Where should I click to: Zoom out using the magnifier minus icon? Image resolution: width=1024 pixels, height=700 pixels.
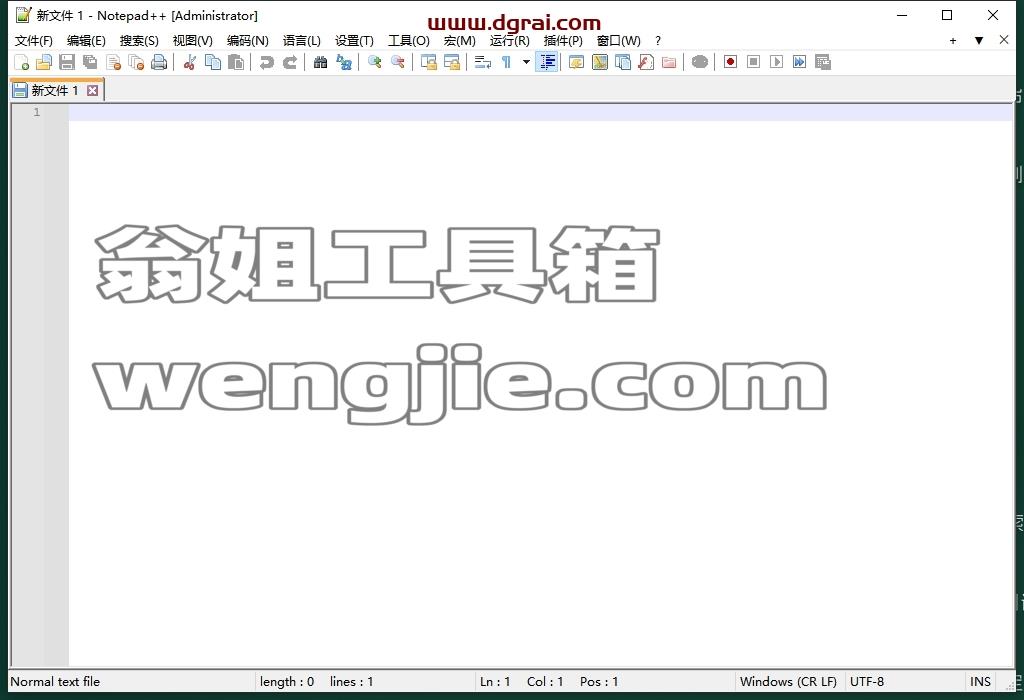click(397, 62)
